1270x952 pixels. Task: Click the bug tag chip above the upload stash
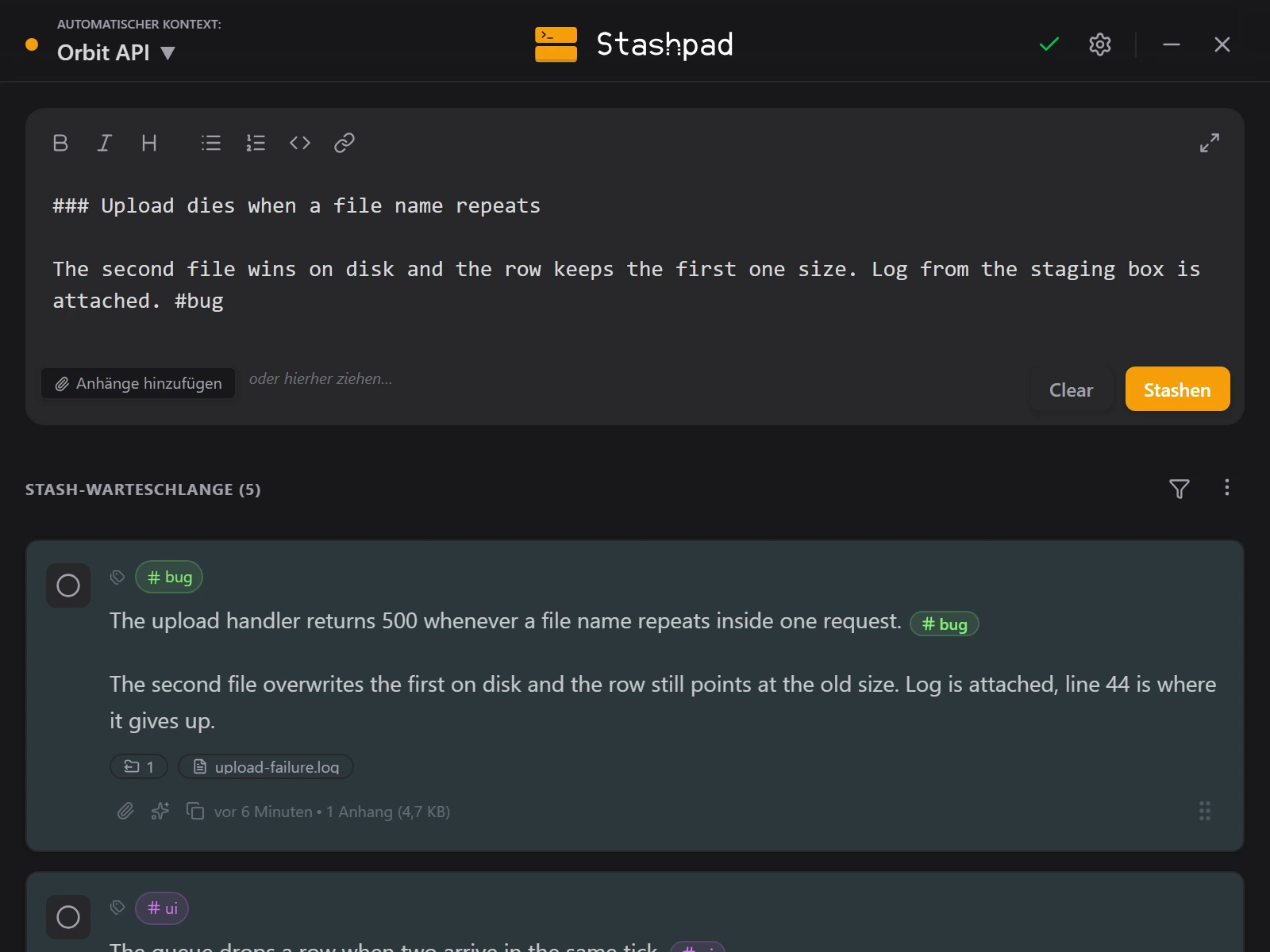(169, 577)
